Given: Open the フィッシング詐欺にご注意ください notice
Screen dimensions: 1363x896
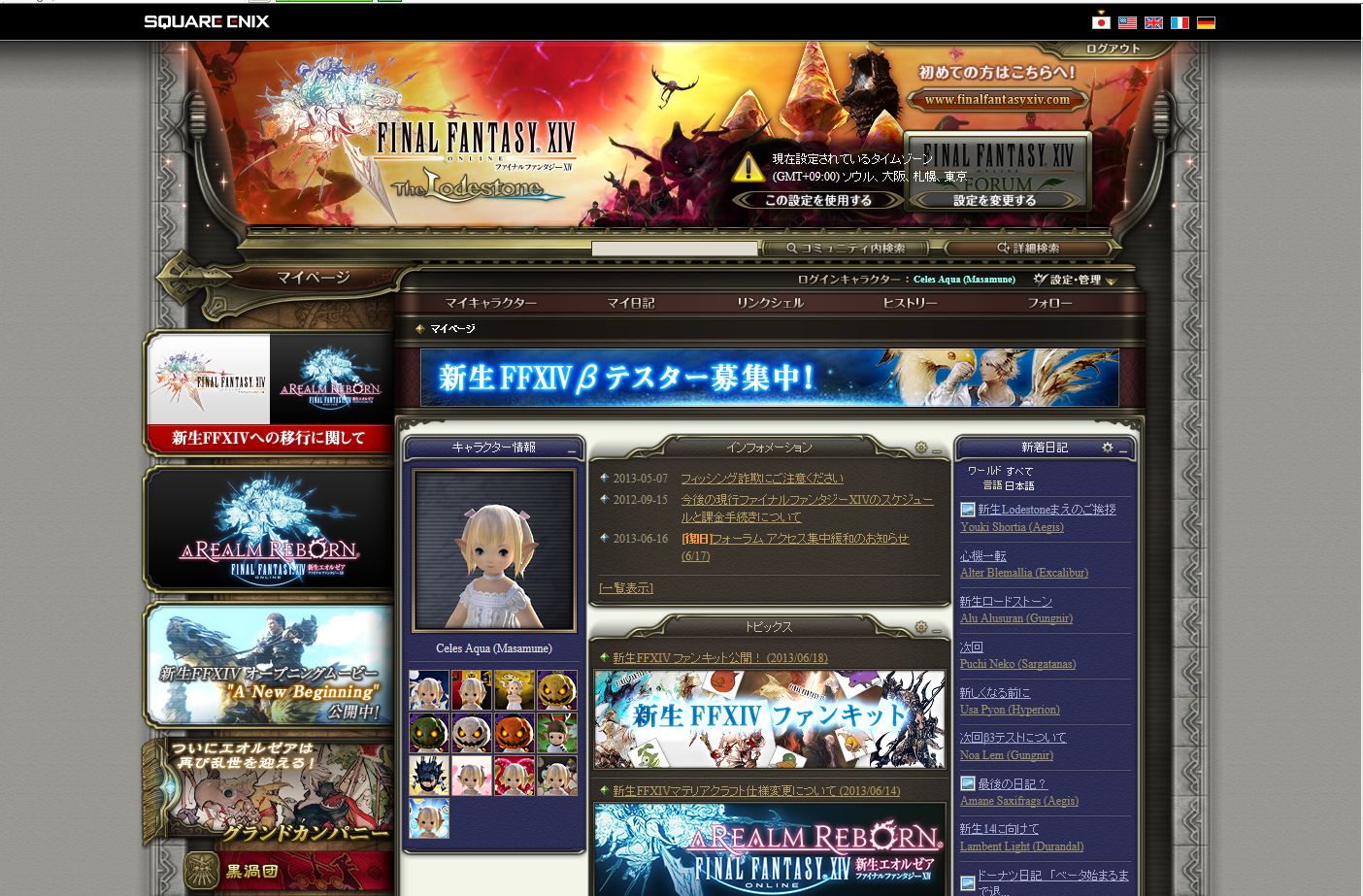Looking at the screenshot, I should pyautogui.click(x=762, y=479).
